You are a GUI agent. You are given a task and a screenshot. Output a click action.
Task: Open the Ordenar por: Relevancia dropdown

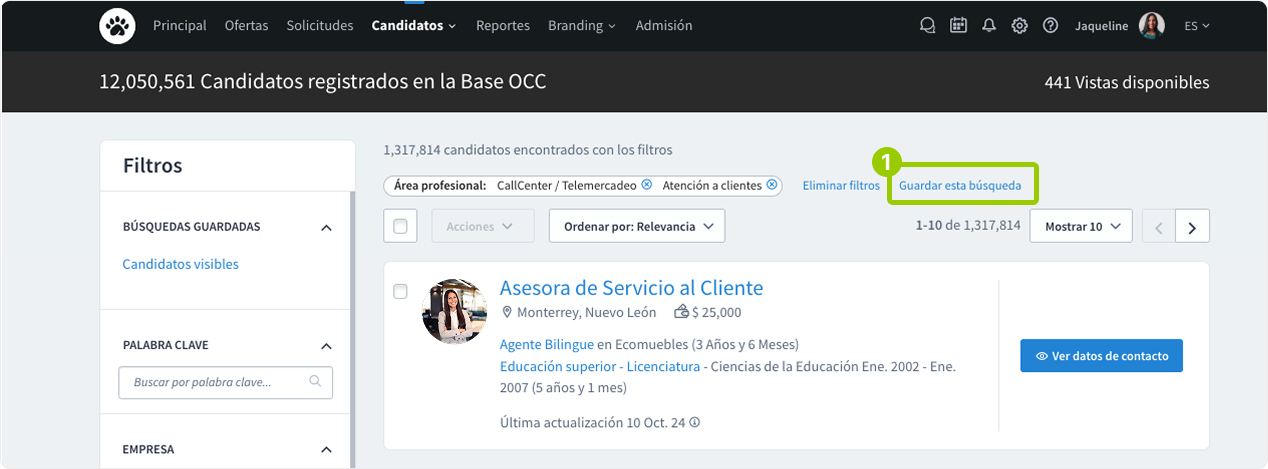pos(636,226)
